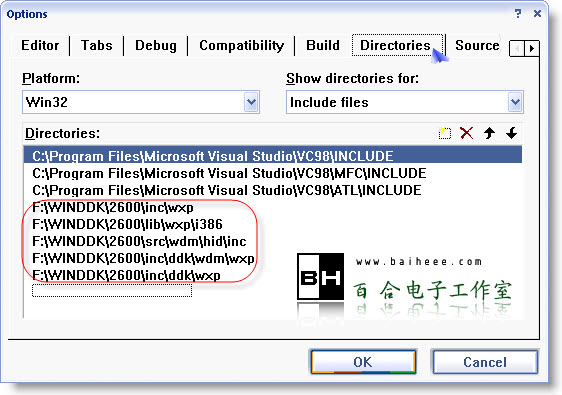Confirm with the OK button
The image size is (562, 395).
[363, 362]
